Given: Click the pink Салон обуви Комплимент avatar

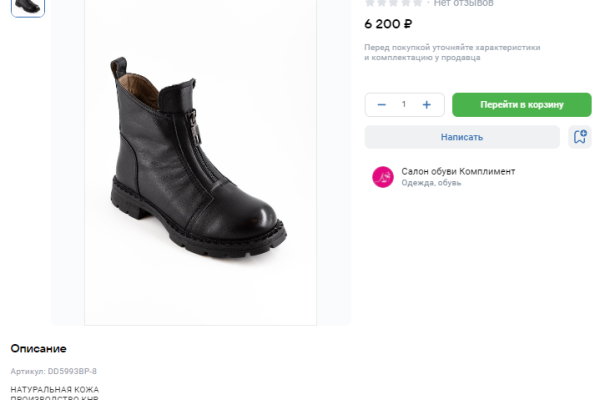Looking at the screenshot, I should [383, 177].
